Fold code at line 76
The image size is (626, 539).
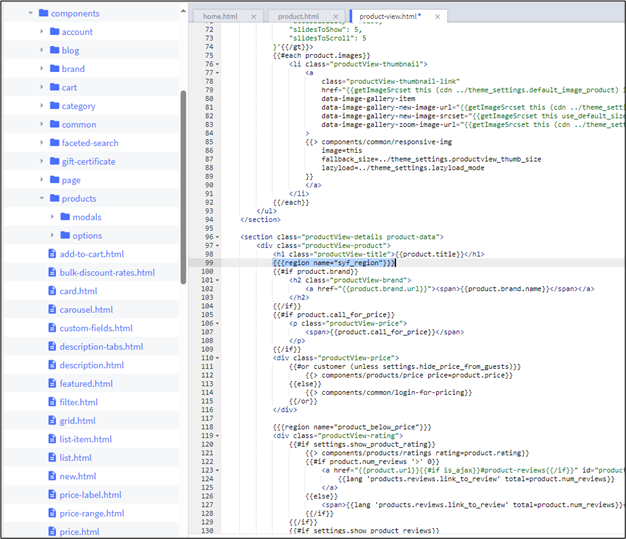pyautogui.click(x=218, y=64)
